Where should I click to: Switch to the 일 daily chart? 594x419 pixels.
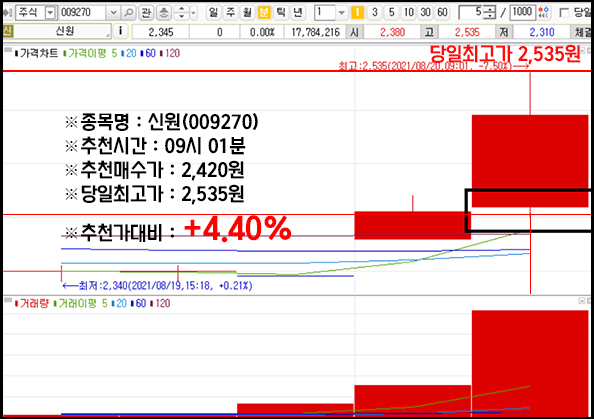(213, 13)
